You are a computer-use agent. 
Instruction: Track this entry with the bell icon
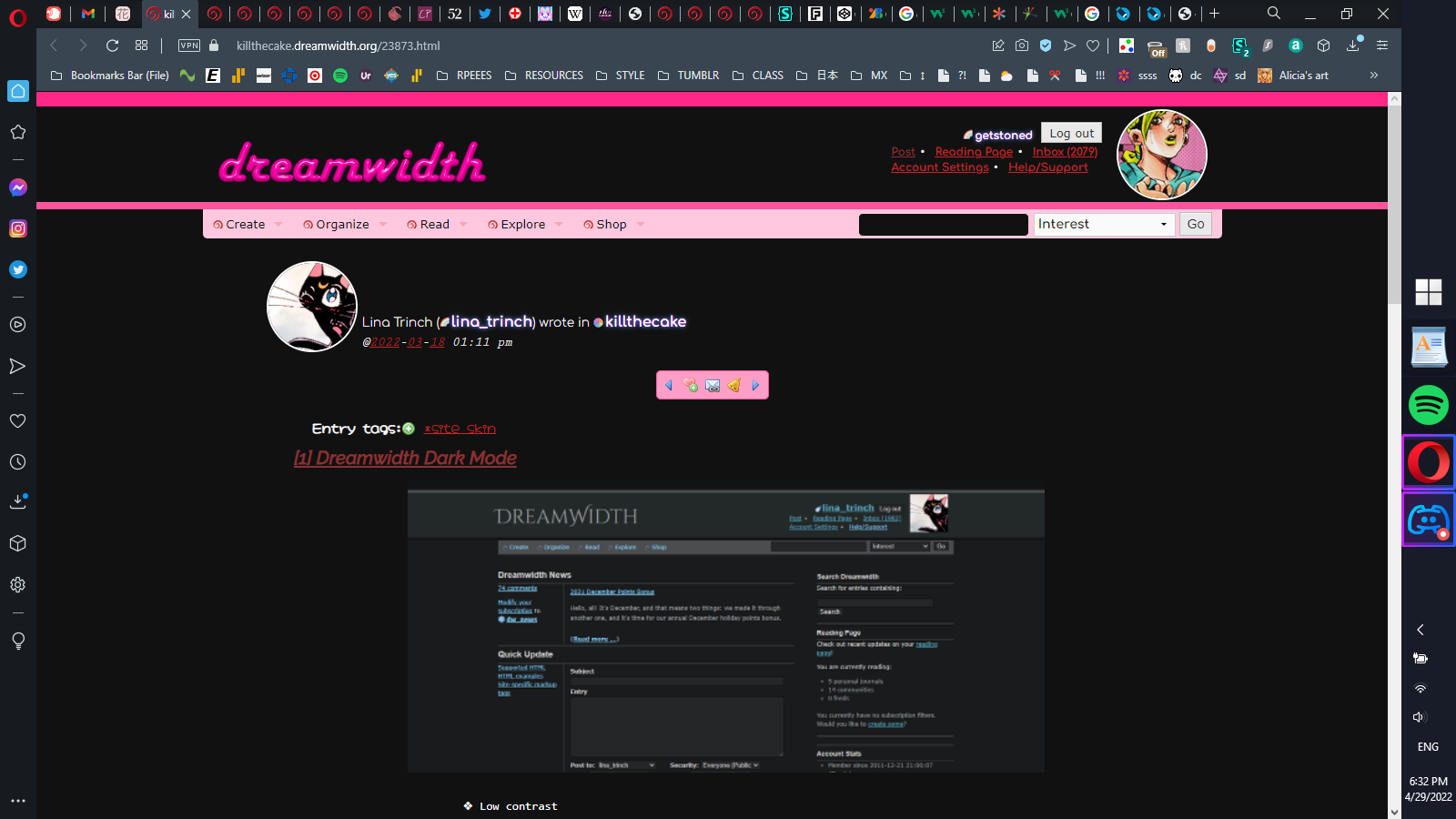click(734, 385)
